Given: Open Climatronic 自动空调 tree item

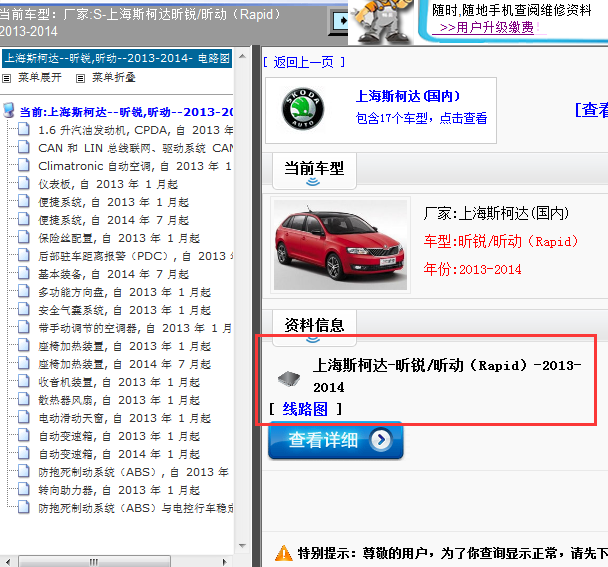Looking at the screenshot, I should coord(135,166).
